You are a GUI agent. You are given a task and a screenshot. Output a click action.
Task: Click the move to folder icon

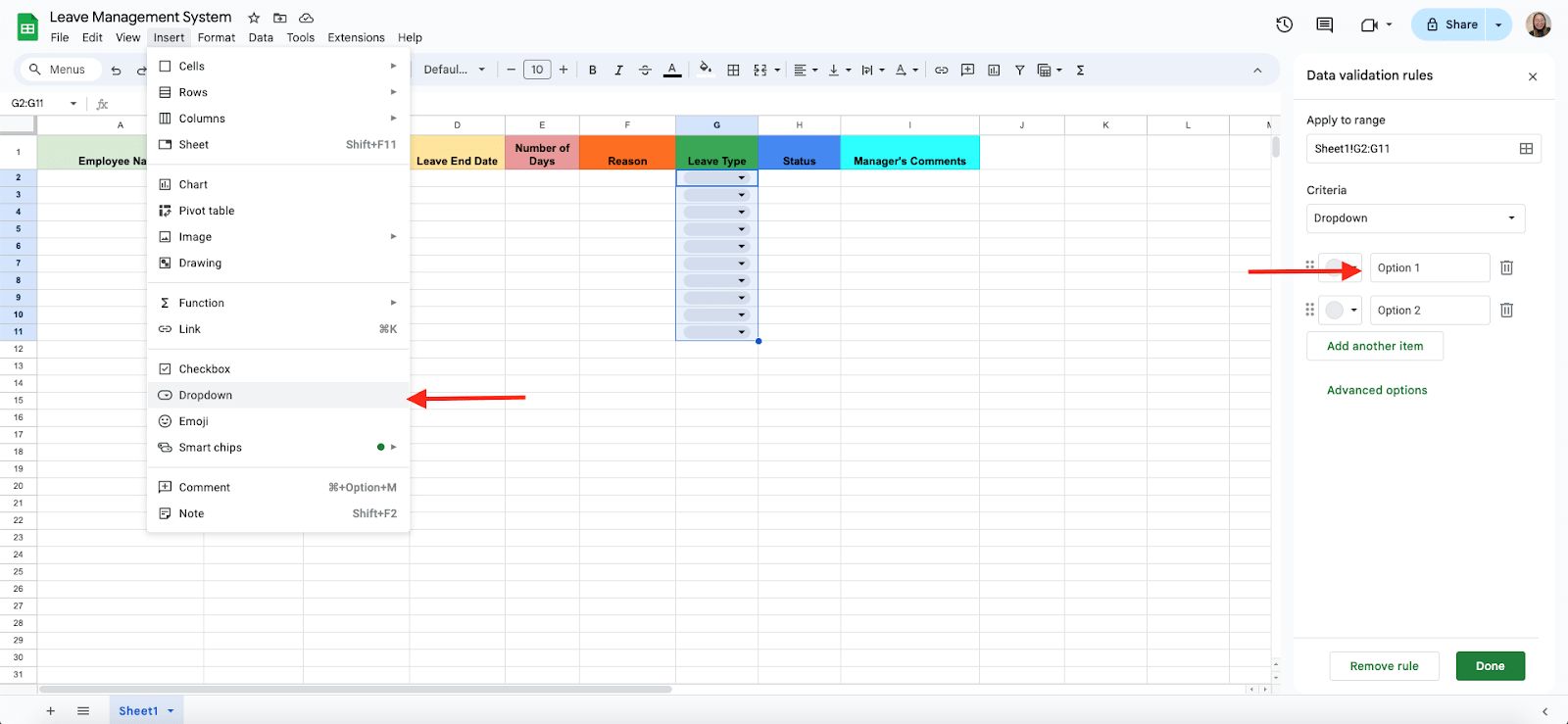click(x=280, y=18)
